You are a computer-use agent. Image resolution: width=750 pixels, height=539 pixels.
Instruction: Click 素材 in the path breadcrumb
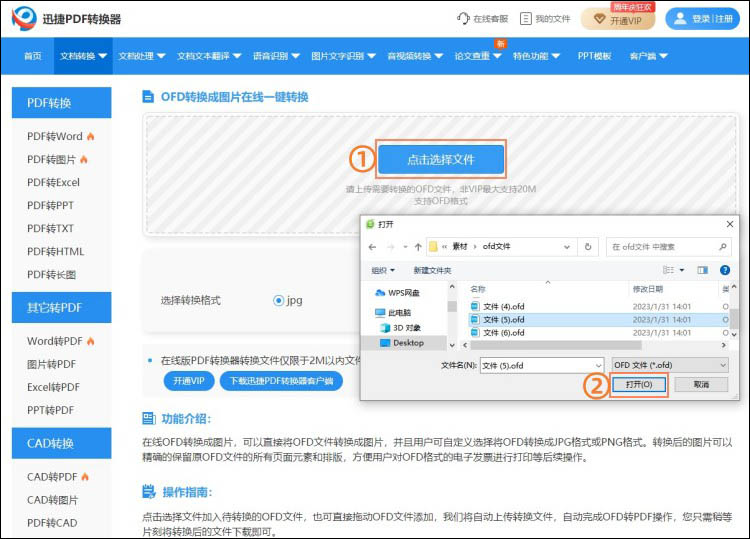(x=460, y=246)
